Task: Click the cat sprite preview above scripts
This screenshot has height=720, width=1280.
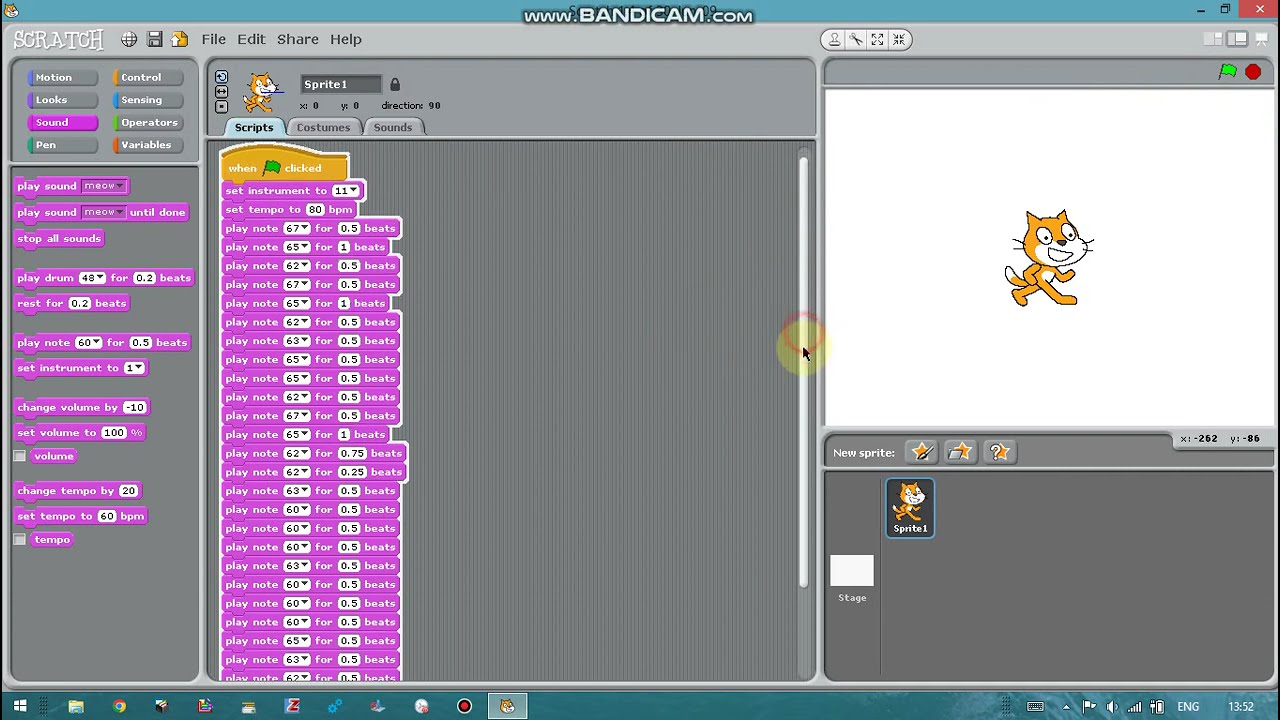Action: (x=263, y=94)
